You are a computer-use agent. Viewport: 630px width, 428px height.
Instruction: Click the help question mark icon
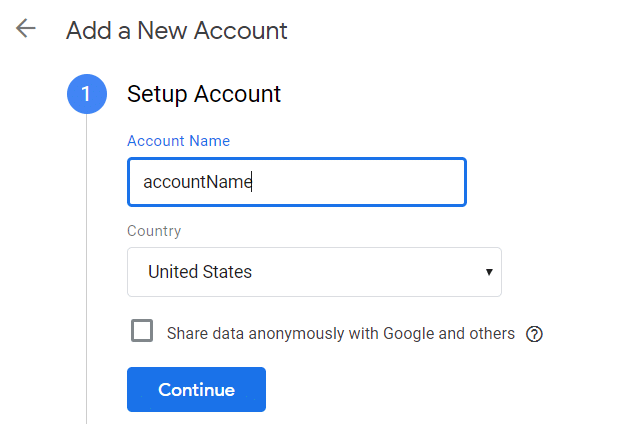pyautogui.click(x=534, y=334)
